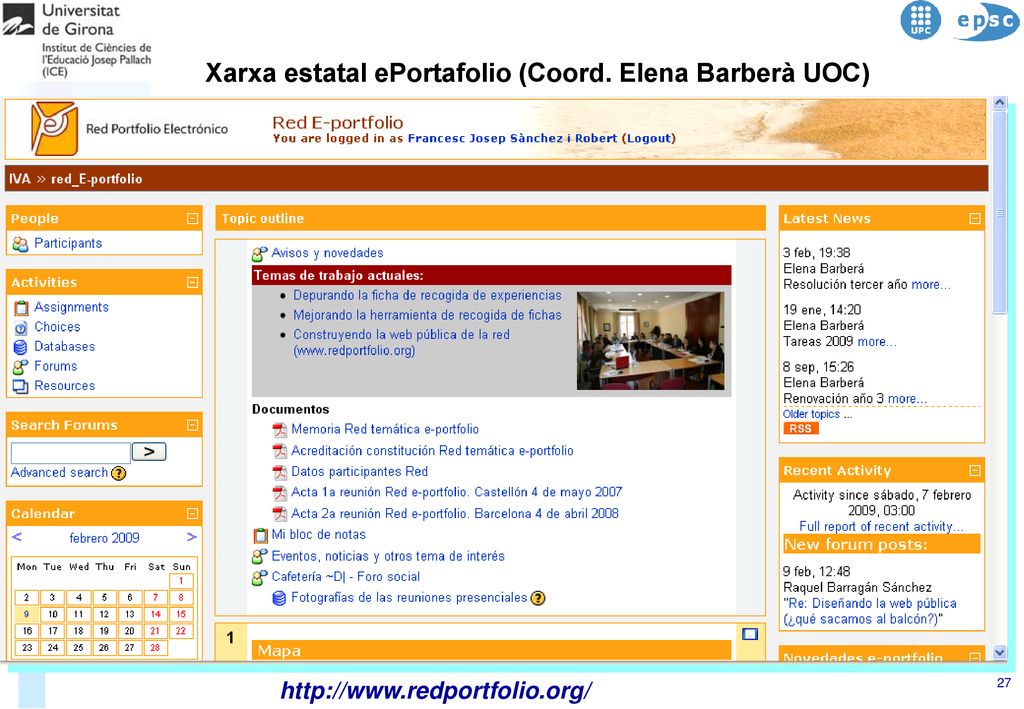Select day 9 in the calendar
This screenshot has width=1024, height=709.
(x=26, y=614)
